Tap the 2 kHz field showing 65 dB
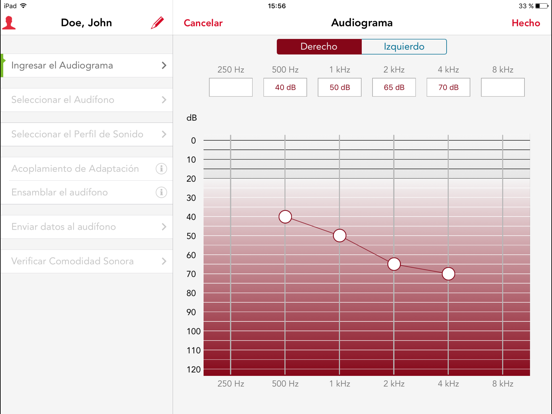The width and height of the screenshot is (552, 414). tap(394, 87)
